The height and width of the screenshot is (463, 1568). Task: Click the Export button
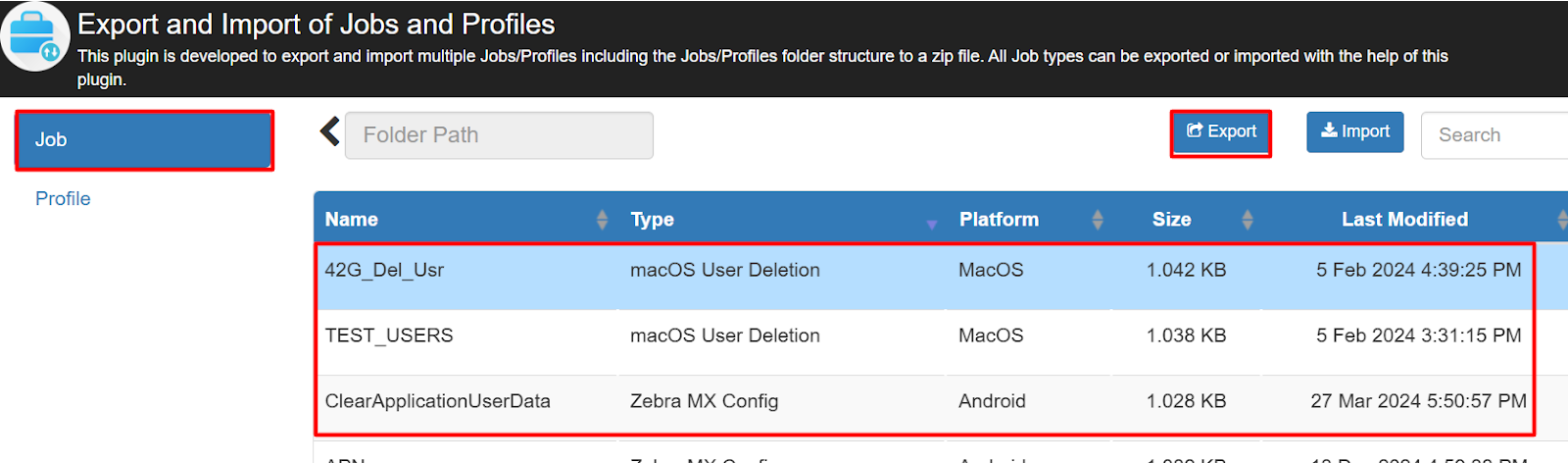click(1221, 131)
